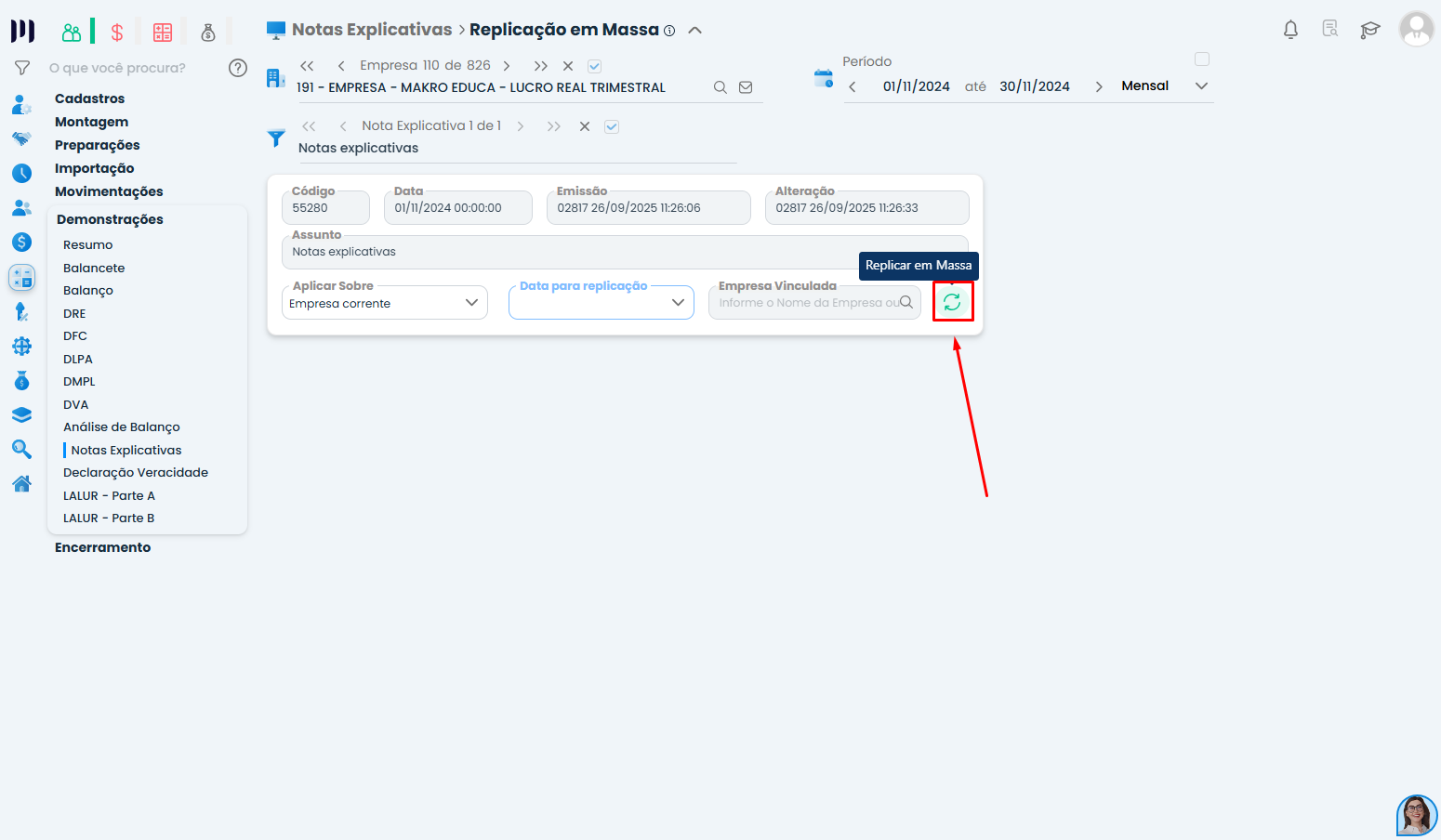Expand the Preparações menu
This screenshot has height=840, width=1441.
[x=98, y=145]
